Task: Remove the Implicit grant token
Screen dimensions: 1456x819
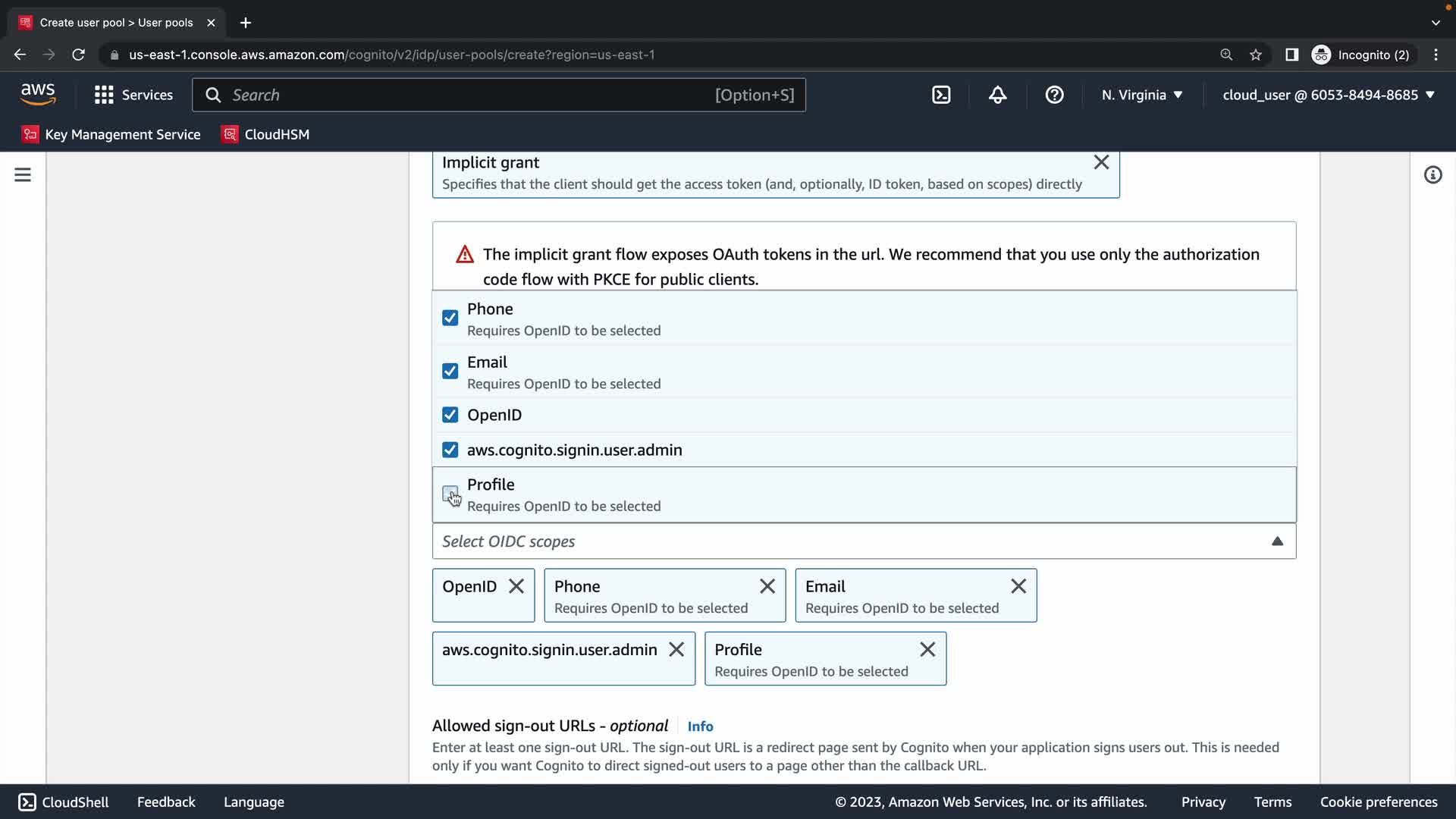Action: (1101, 162)
